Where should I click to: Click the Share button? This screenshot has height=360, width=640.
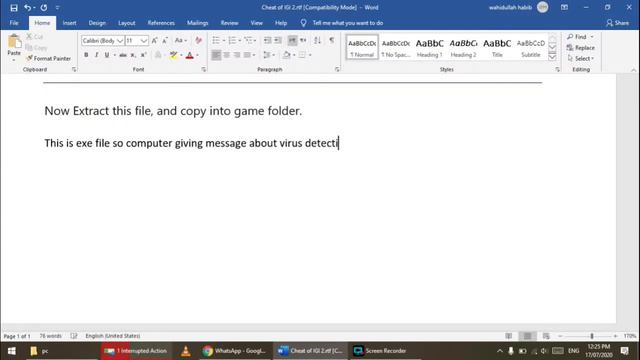pos(617,23)
